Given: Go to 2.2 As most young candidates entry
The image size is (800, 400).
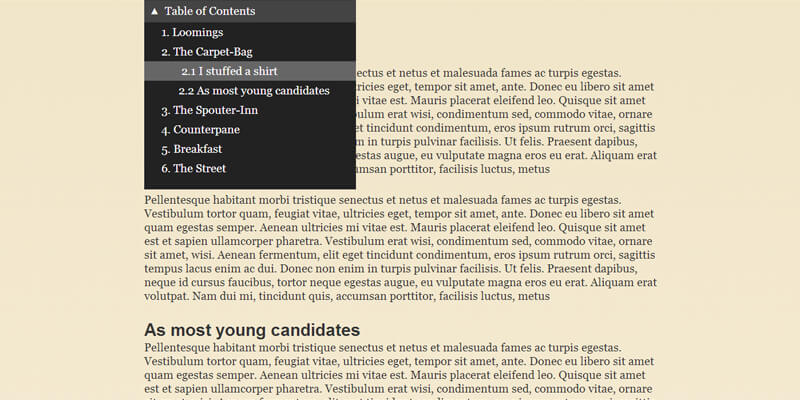Looking at the screenshot, I should pos(254,90).
